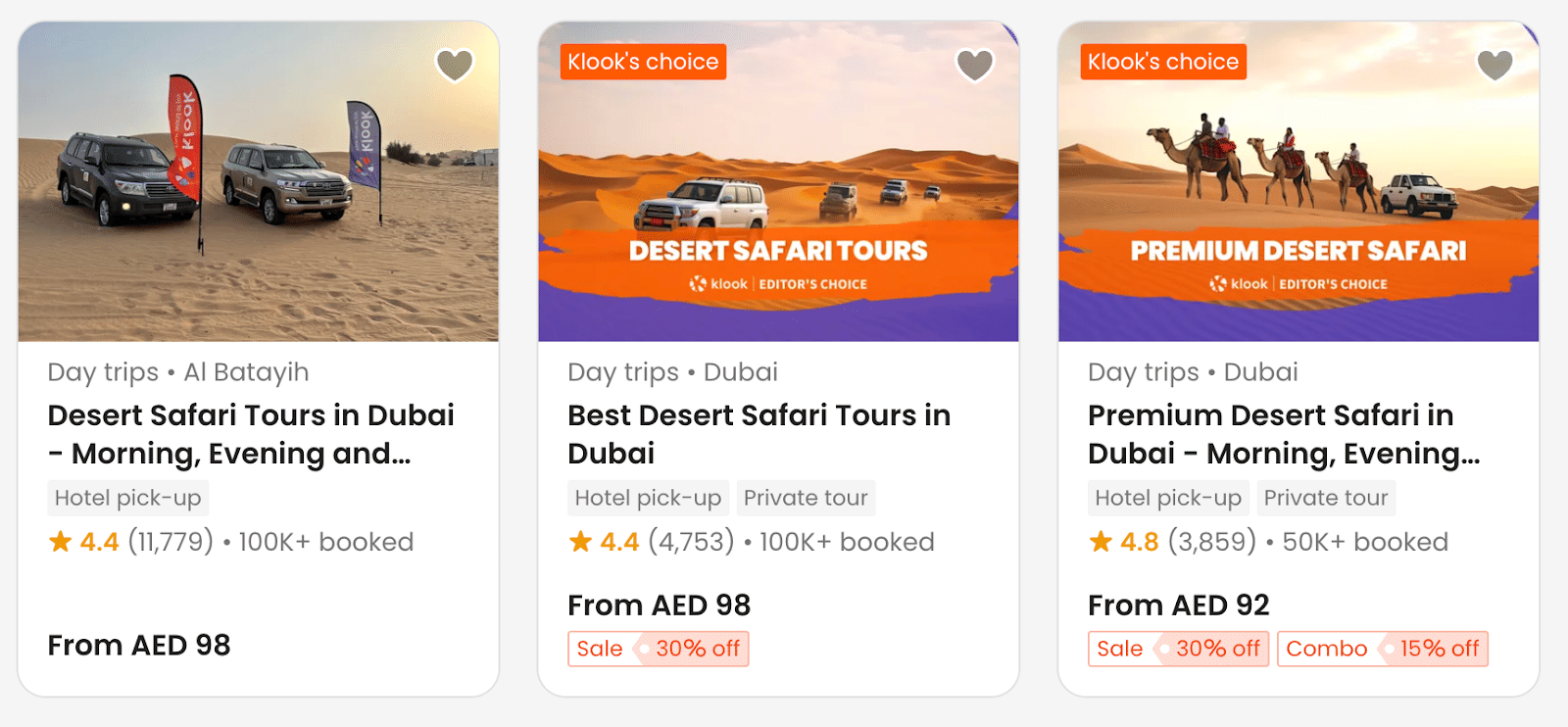Click the "From AED 92" price
1568x727 pixels.
pos(1178,606)
